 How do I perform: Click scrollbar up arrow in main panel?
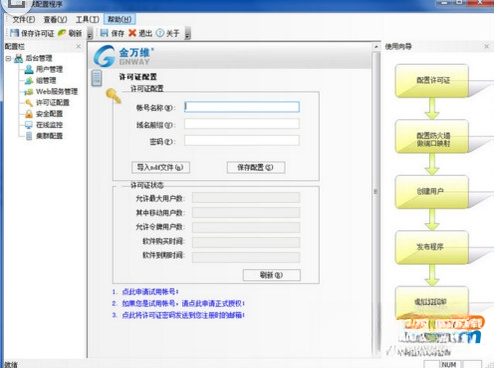click(376, 47)
